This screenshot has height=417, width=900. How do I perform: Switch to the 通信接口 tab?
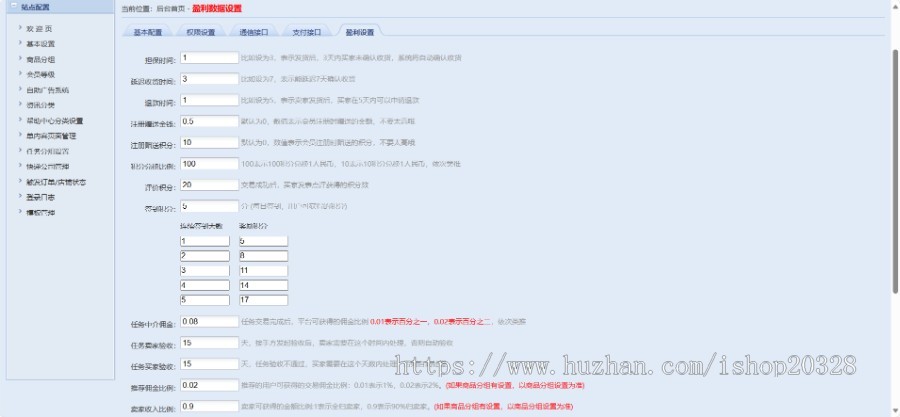tap(254, 32)
